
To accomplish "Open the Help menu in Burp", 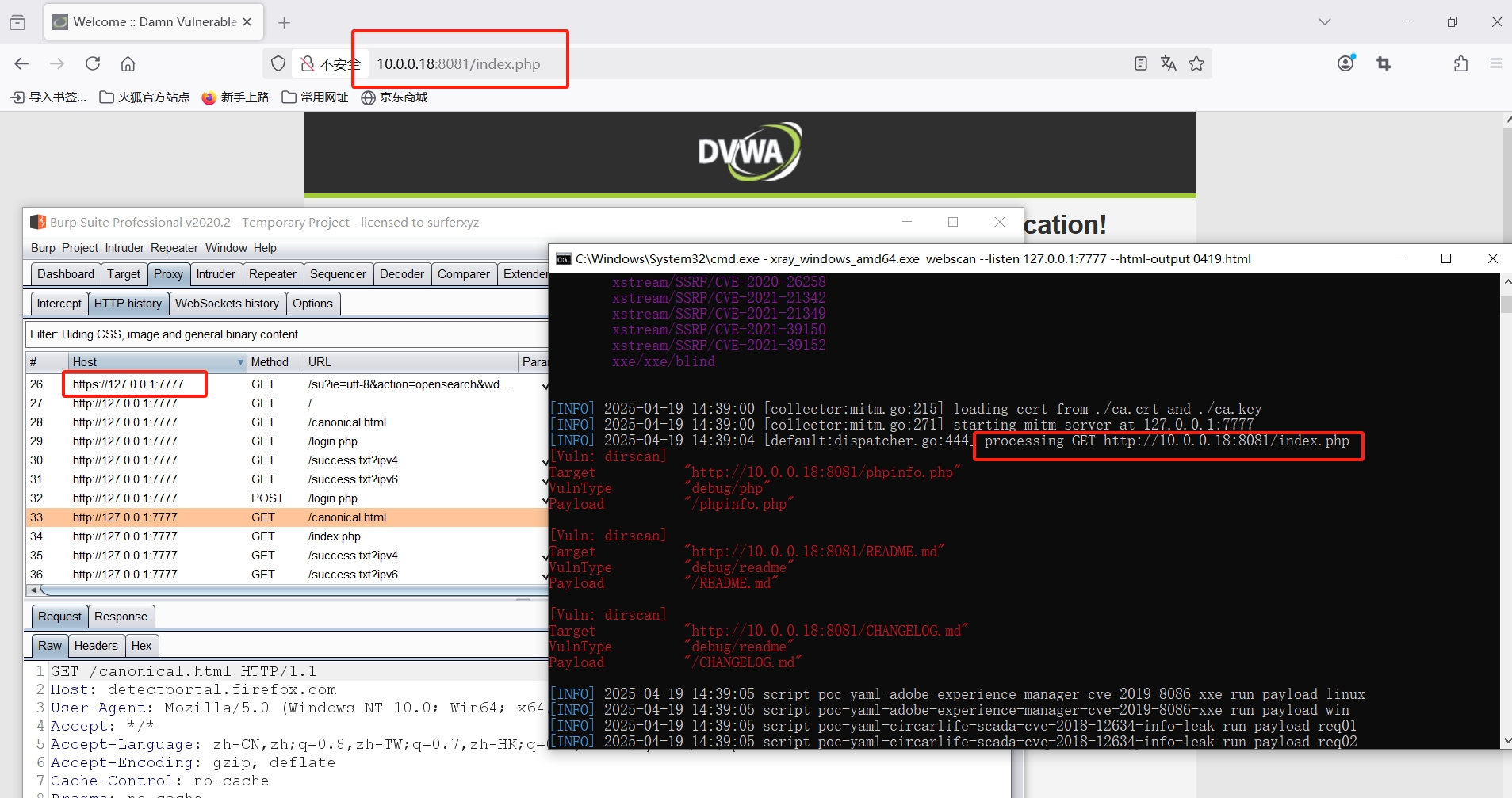I will [x=265, y=248].
